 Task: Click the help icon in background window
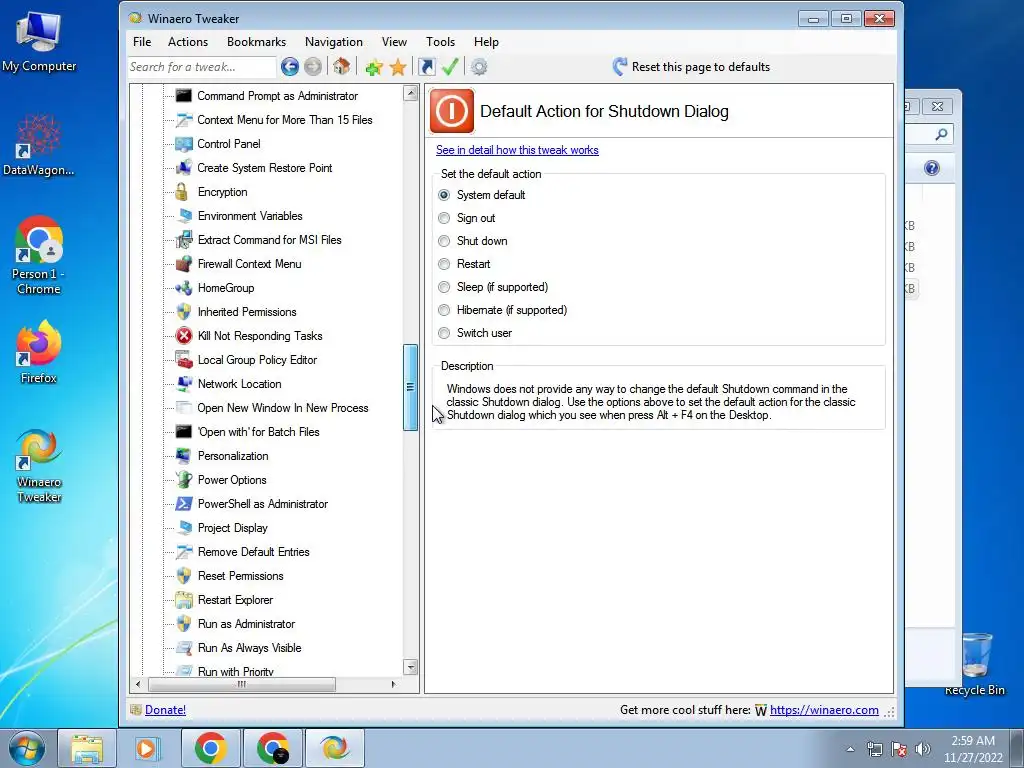coord(932,168)
